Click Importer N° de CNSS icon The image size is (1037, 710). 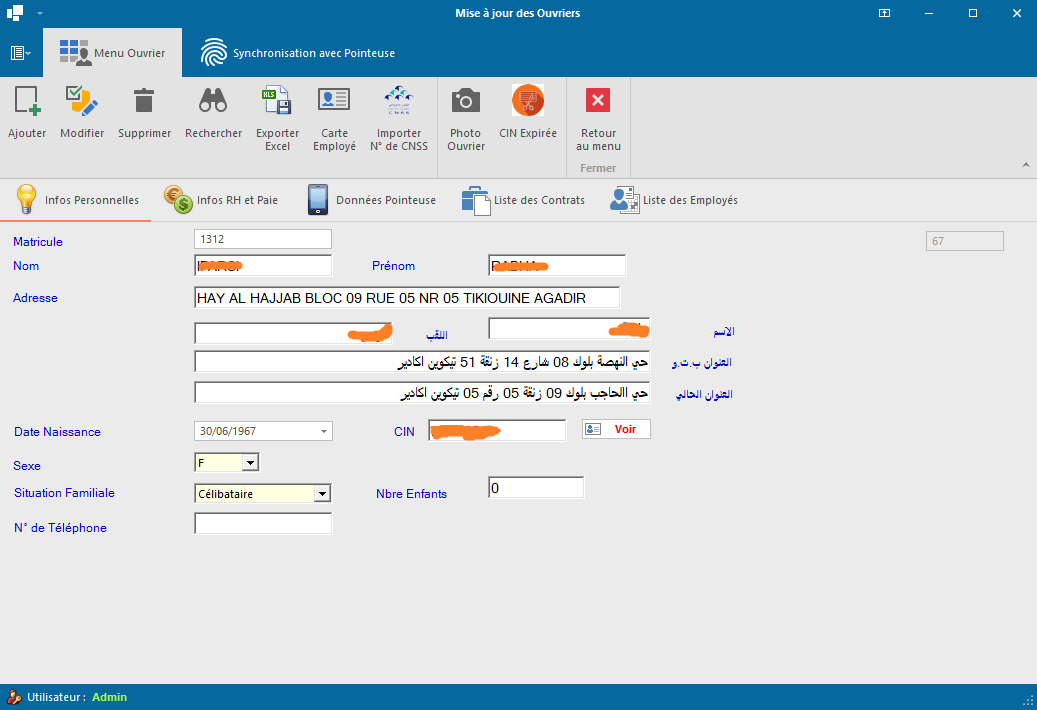(x=399, y=101)
